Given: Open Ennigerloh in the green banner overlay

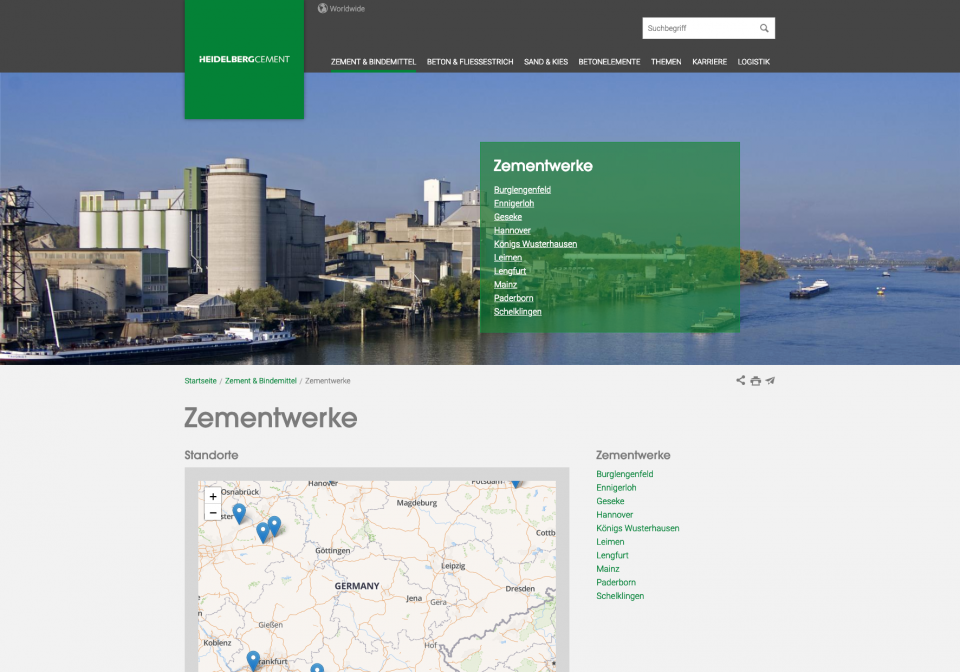Looking at the screenshot, I should click(x=514, y=203).
